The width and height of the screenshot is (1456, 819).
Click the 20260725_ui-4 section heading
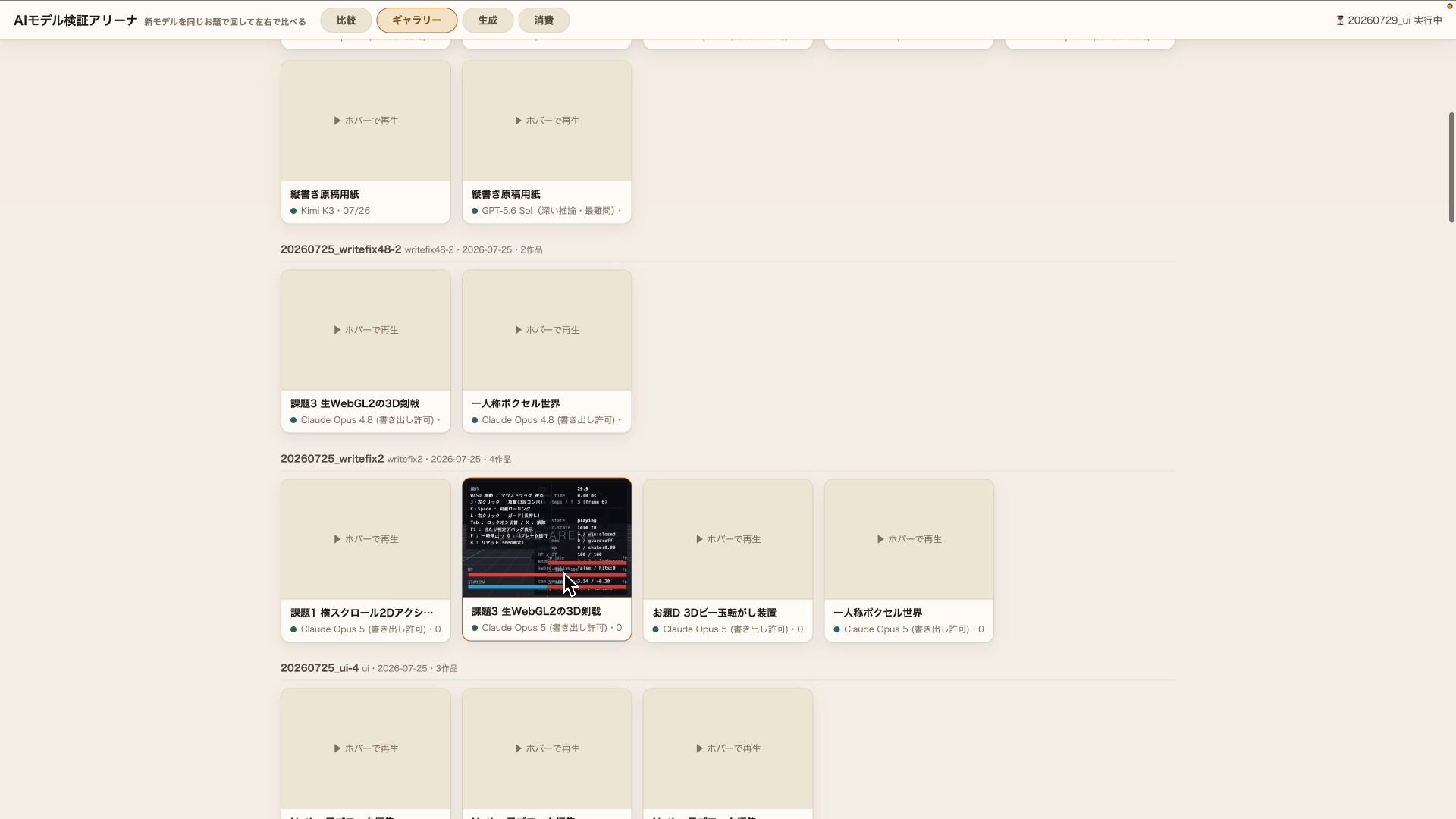point(319,668)
